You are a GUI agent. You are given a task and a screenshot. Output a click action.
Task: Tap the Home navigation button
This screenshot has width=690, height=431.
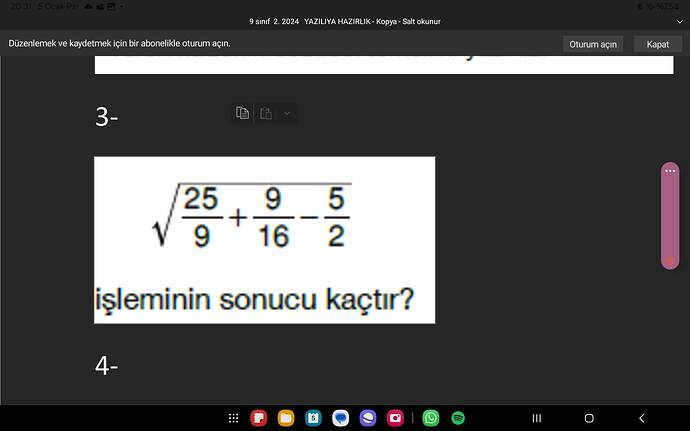(589, 418)
